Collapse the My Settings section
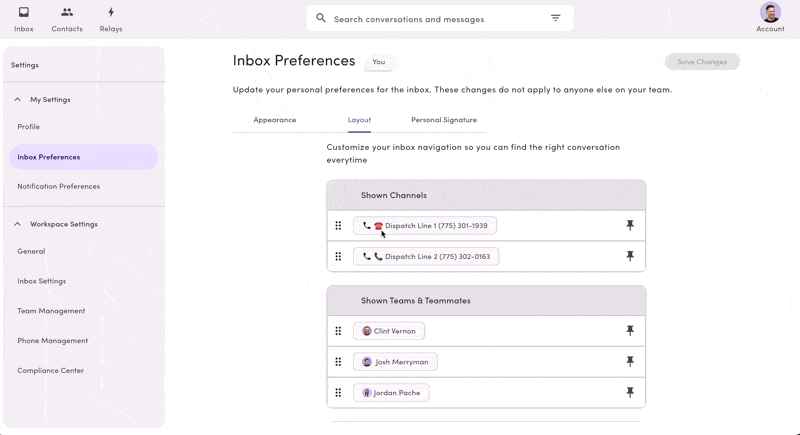 17,99
